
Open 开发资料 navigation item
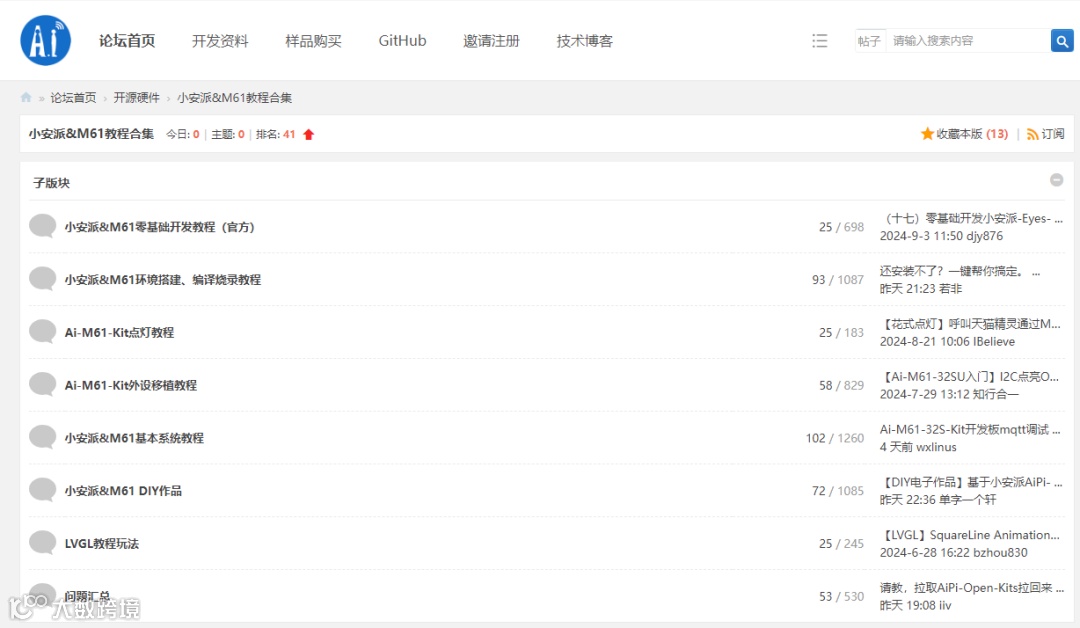coord(220,41)
